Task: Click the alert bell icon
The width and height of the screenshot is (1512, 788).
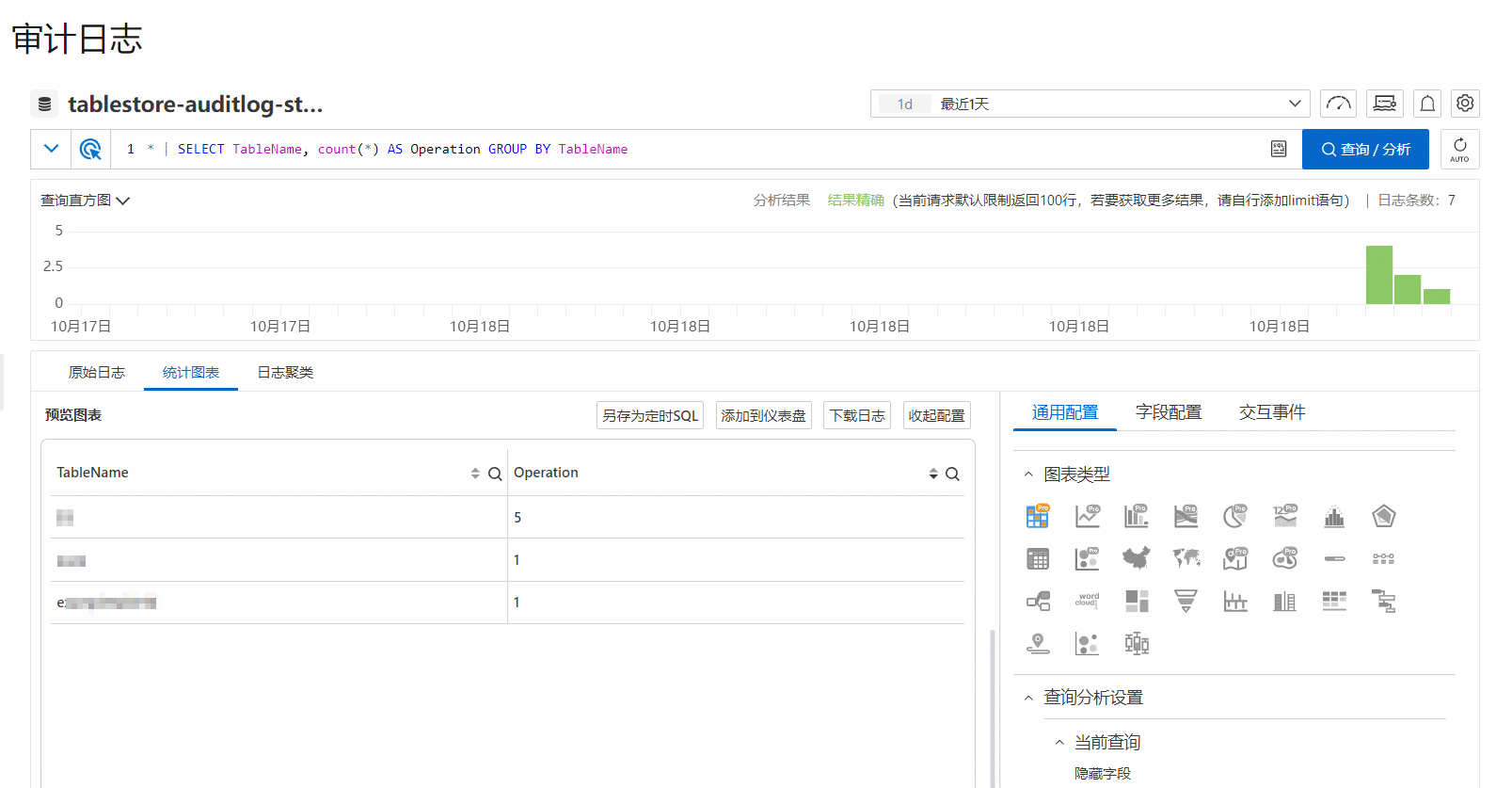Action: (x=1427, y=103)
